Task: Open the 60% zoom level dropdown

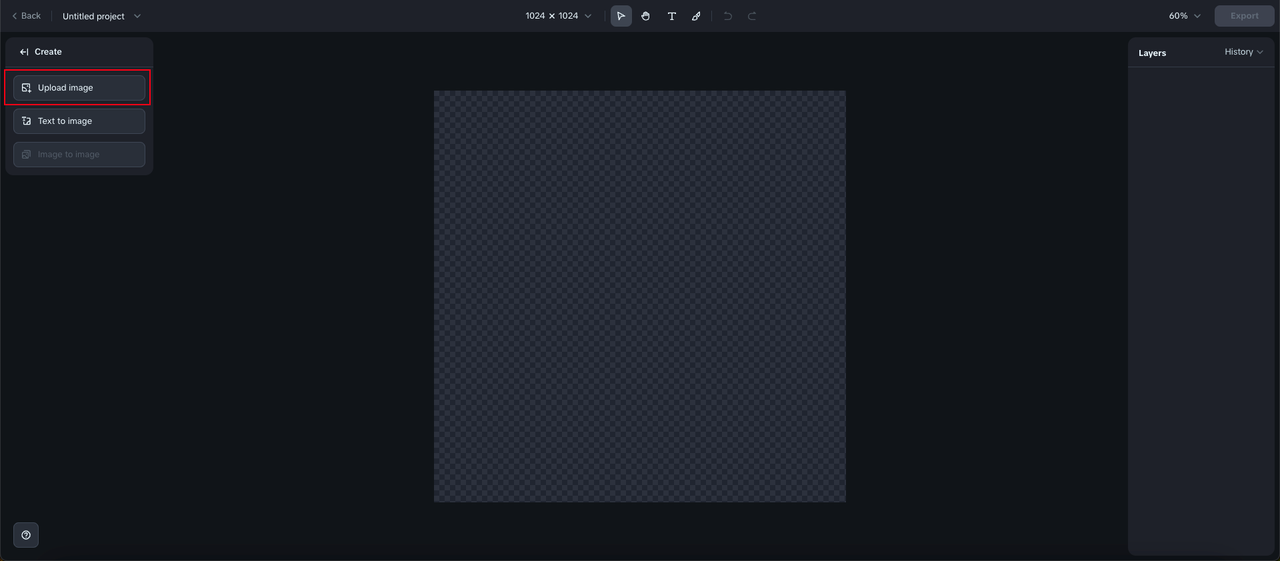Action: click(1184, 16)
